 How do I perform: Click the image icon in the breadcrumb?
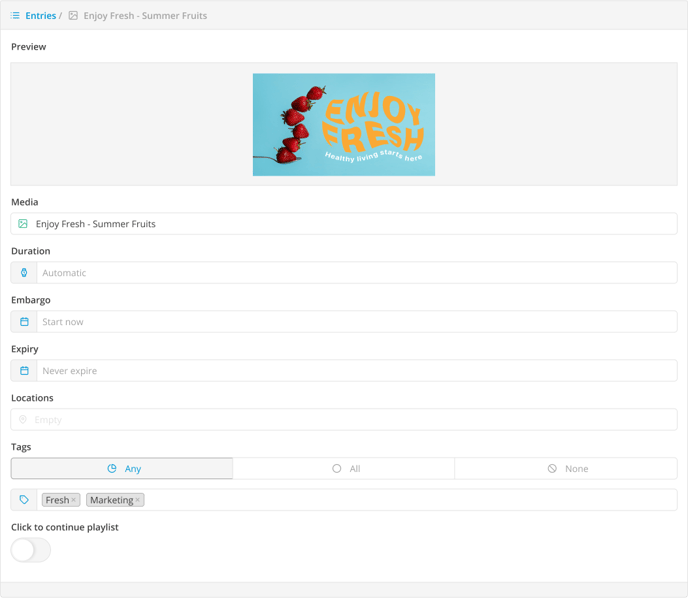click(73, 16)
